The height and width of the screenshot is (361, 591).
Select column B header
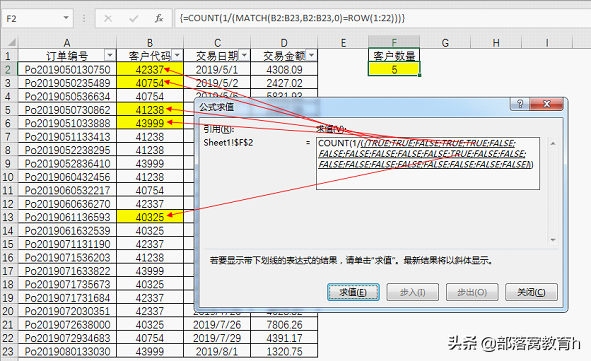coord(150,43)
